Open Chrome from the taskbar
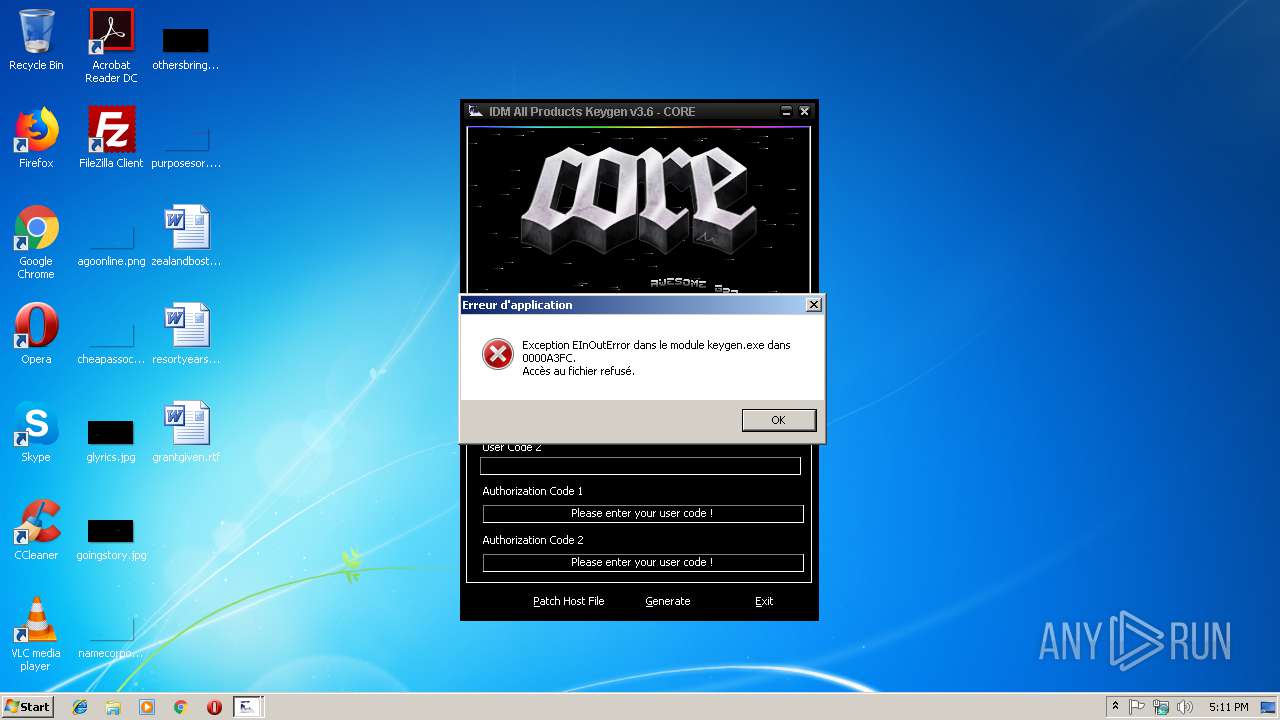Viewport: 1280px width, 720px height. [x=181, y=706]
